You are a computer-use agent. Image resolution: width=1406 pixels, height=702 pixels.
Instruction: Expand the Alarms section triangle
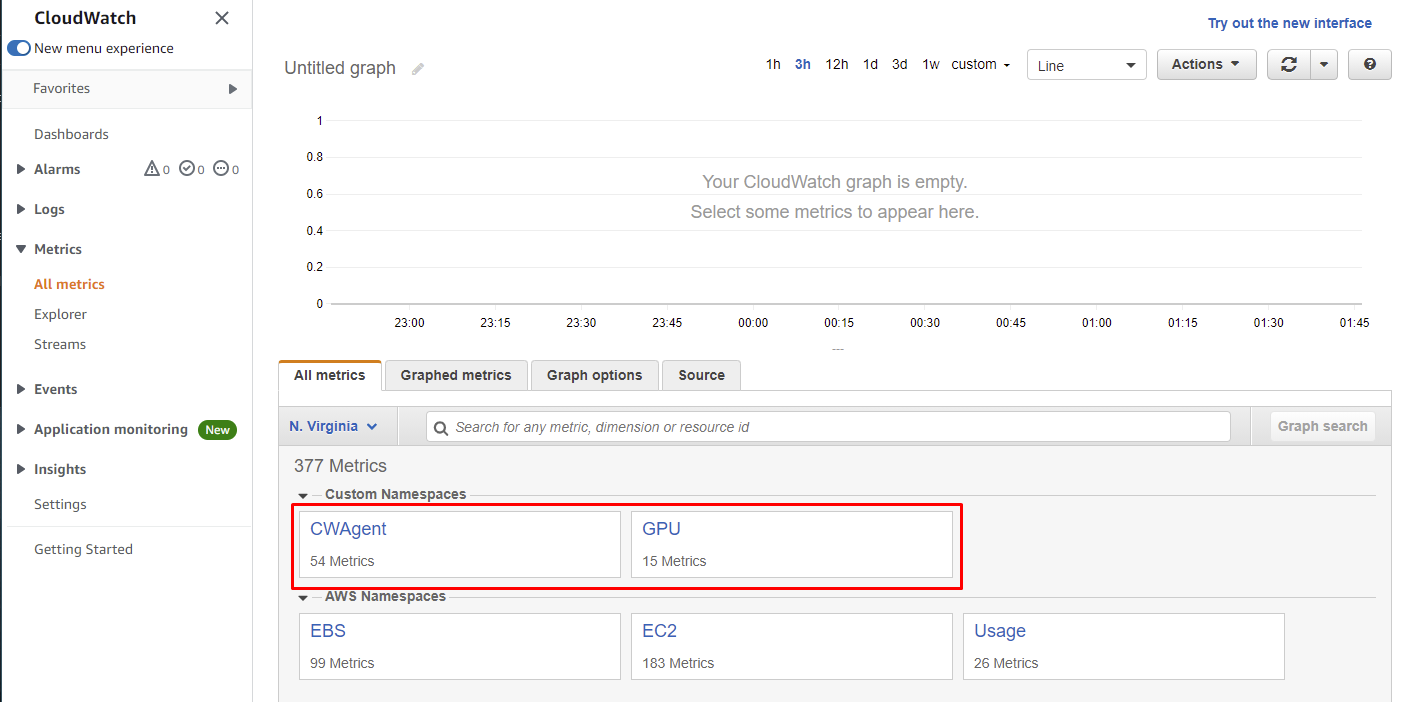[21, 169]
